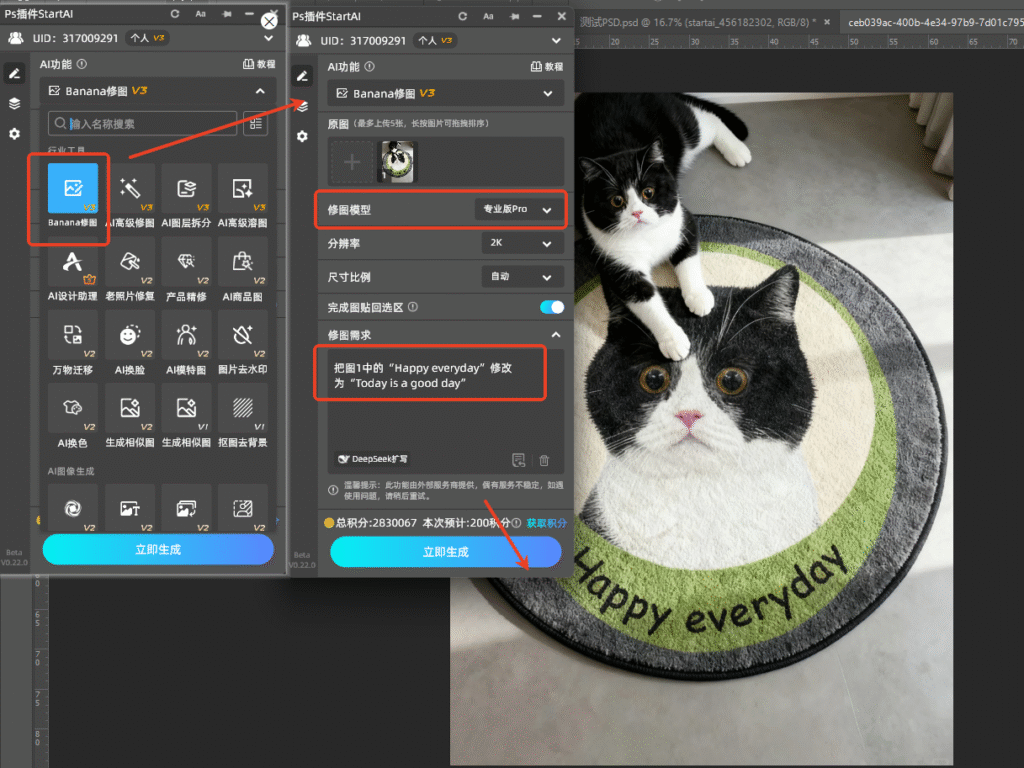The image size is (1024, 768).
Task: Toggle the 完成图贴回选区 switch off
Action: 551,307
